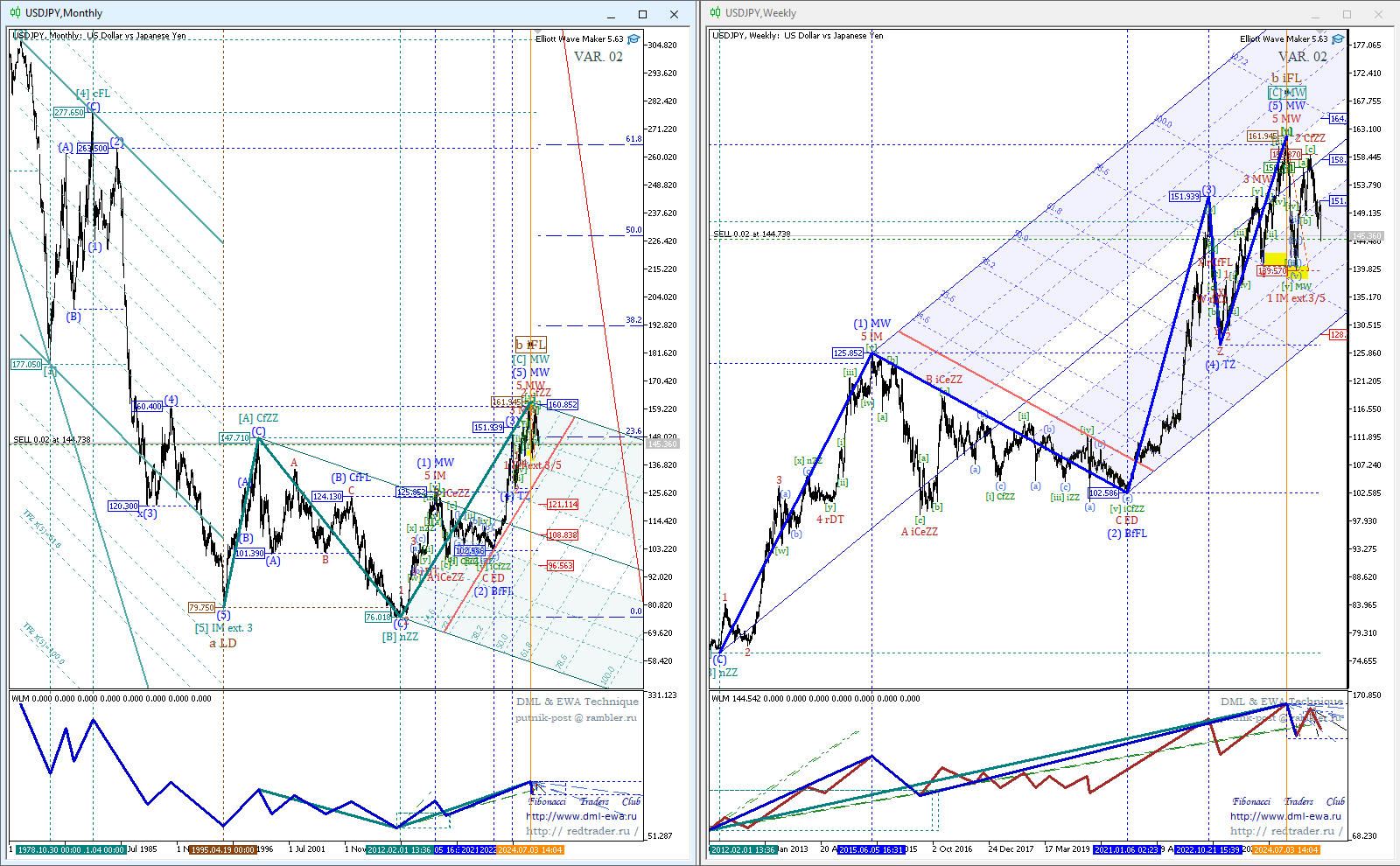
Task: Click the 160.400 price label
Action: (x=147, y=406)
